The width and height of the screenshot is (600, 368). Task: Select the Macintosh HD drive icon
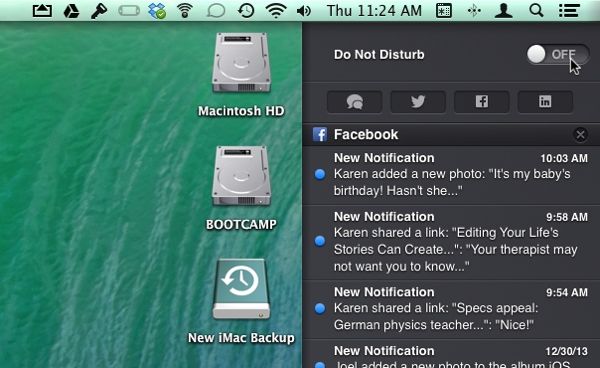[241, 63]
